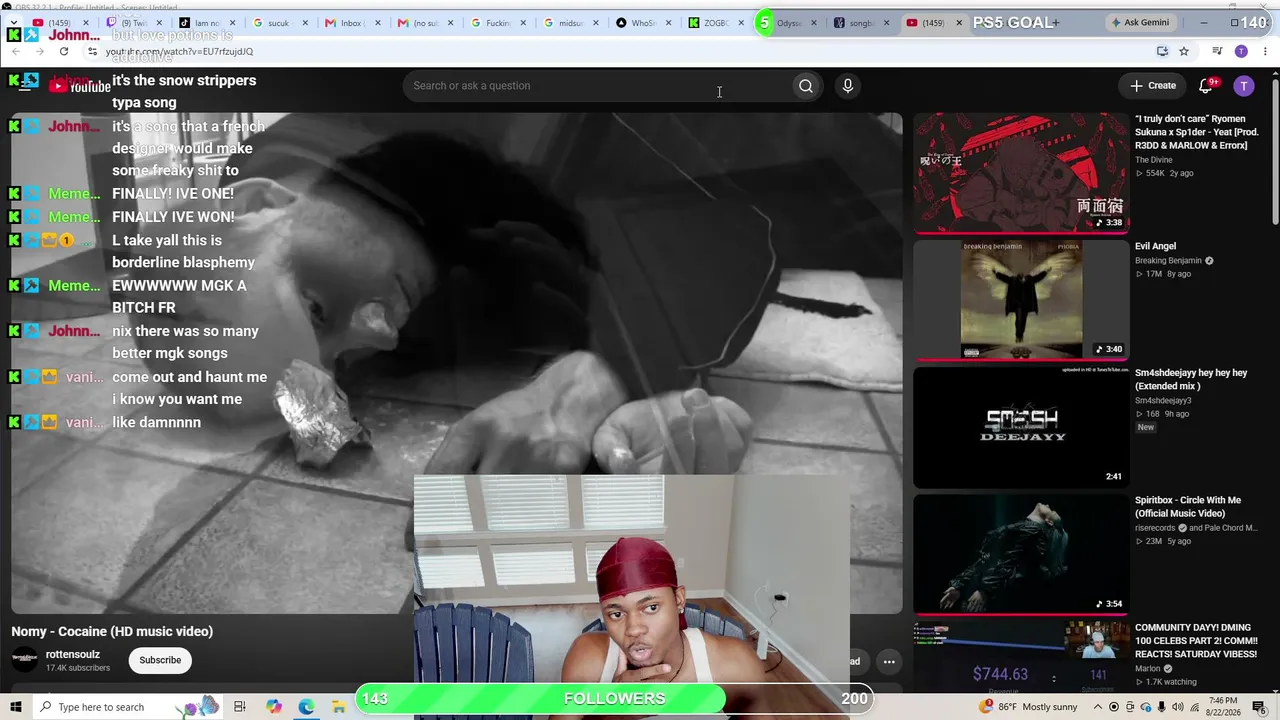Click the search magnifier button on YouTube
This screenshot has width=1280, height=720.
[x=805, y=86]
